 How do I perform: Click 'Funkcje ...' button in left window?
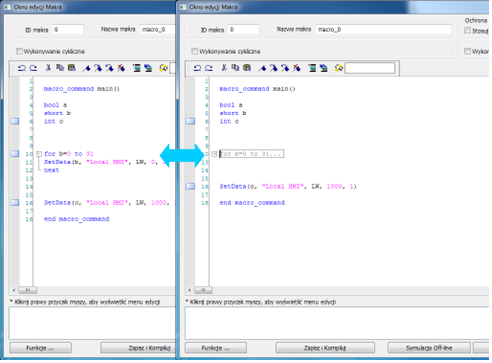pos(40,348)
